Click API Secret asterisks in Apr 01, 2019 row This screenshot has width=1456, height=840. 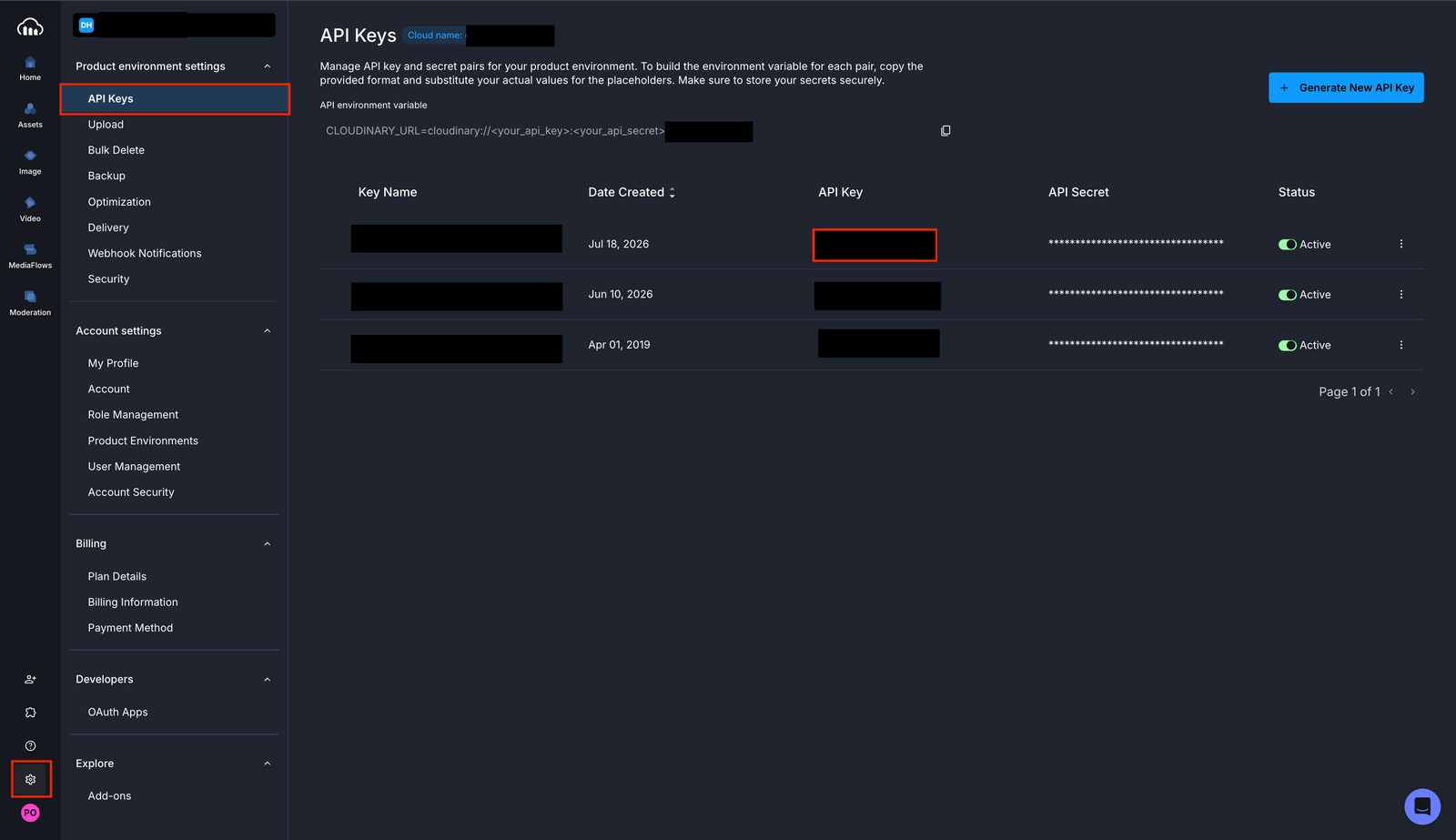click(1136, 345)
